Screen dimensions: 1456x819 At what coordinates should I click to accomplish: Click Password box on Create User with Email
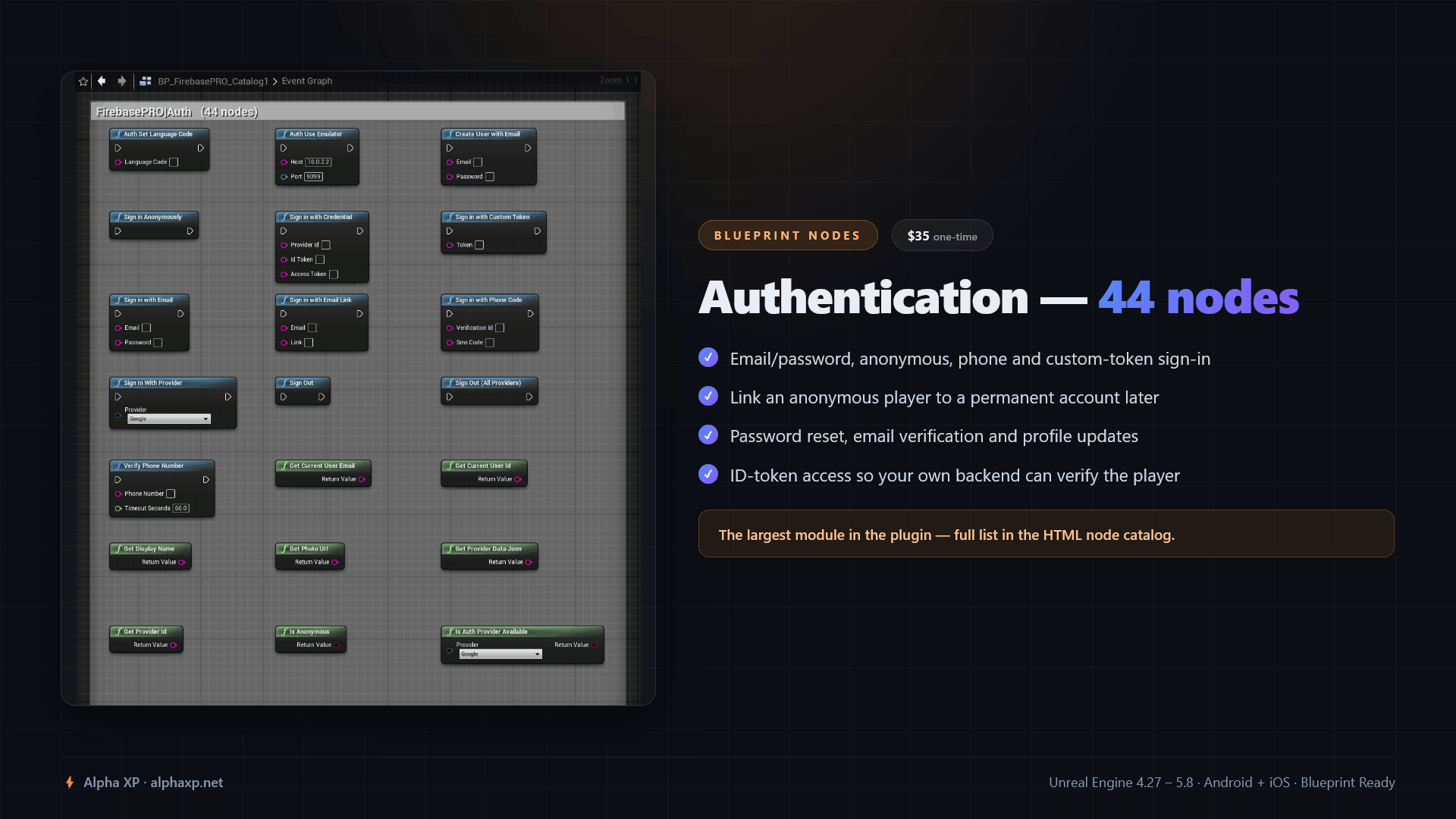(x=490, y=177)
